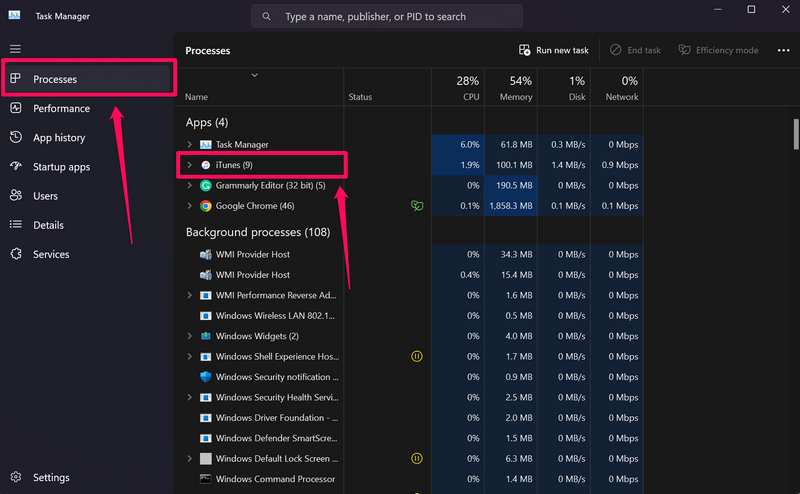Go to Startup apps section
The image size is (800, 494).
[x=60, y=167]
